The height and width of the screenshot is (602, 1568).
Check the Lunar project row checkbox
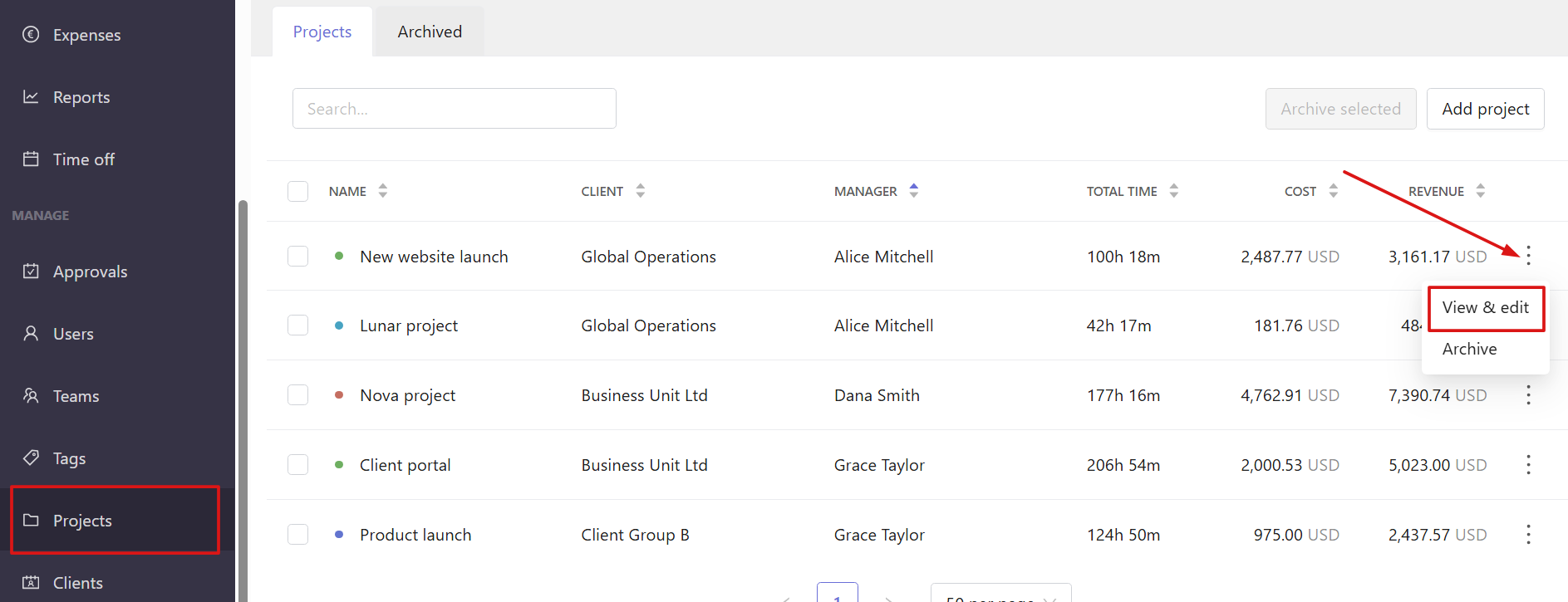point(297,325)
